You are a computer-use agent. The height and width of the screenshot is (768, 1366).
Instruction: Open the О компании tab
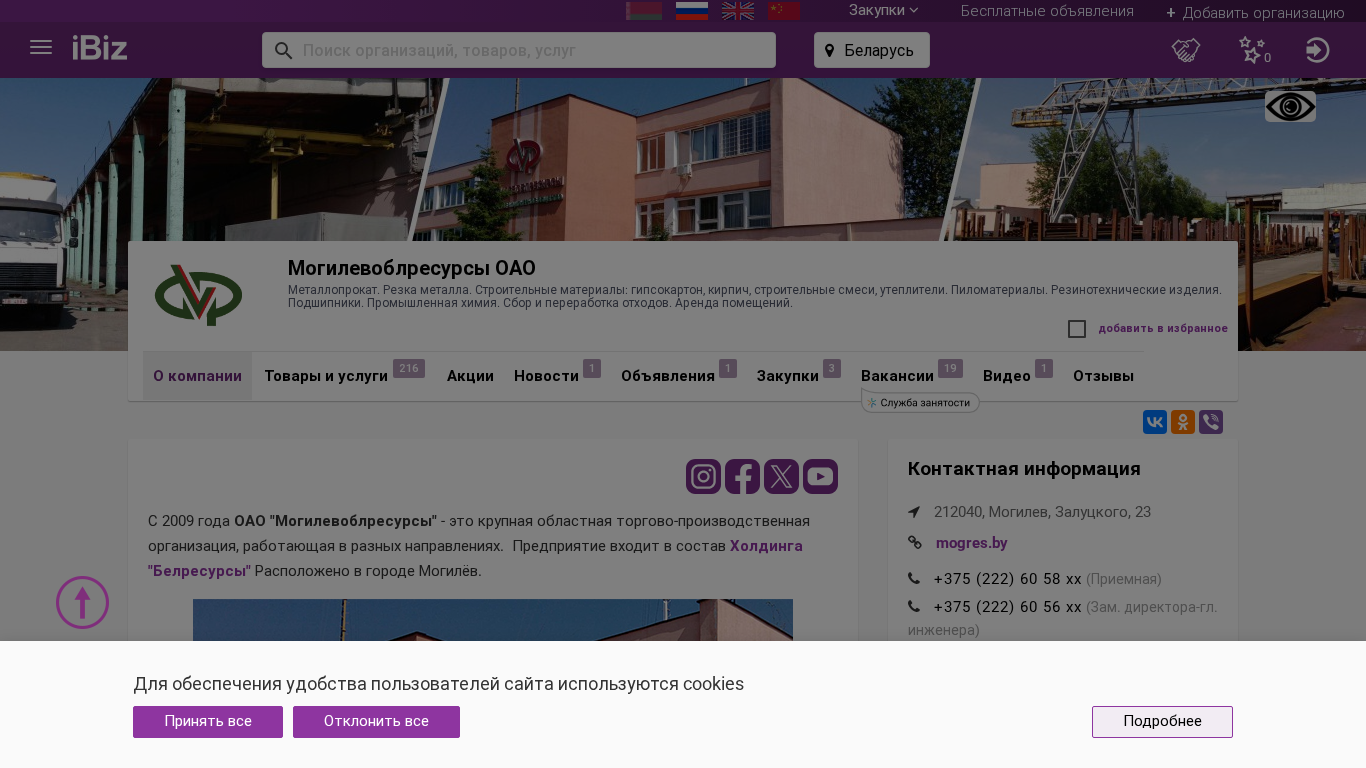pos(197,376)
